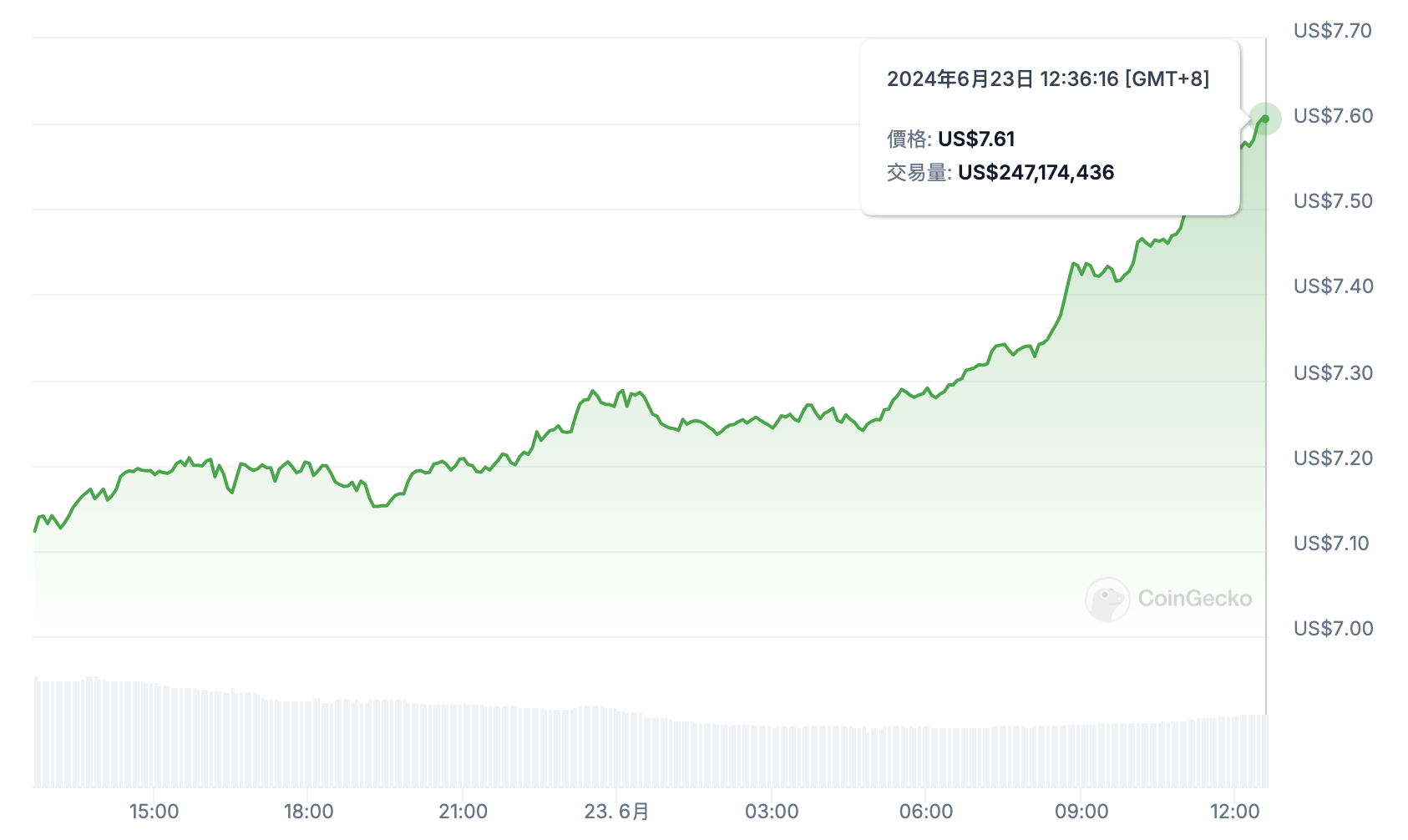
Task: Click the 23. 6月 date axis label
Action: pyautogui.click(x=616, y=812)
